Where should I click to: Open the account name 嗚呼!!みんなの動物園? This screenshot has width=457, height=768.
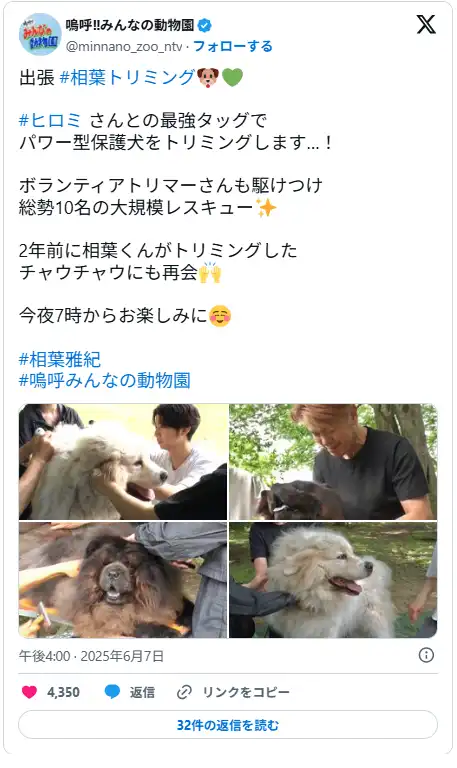click(130, 24)
